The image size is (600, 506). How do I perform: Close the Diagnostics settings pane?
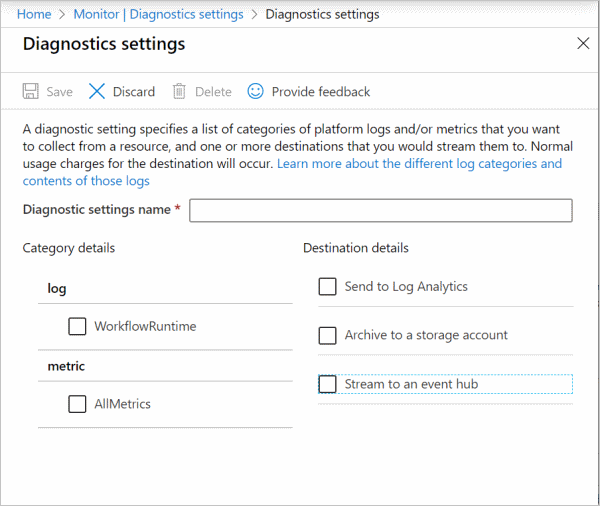coord(584,44)
